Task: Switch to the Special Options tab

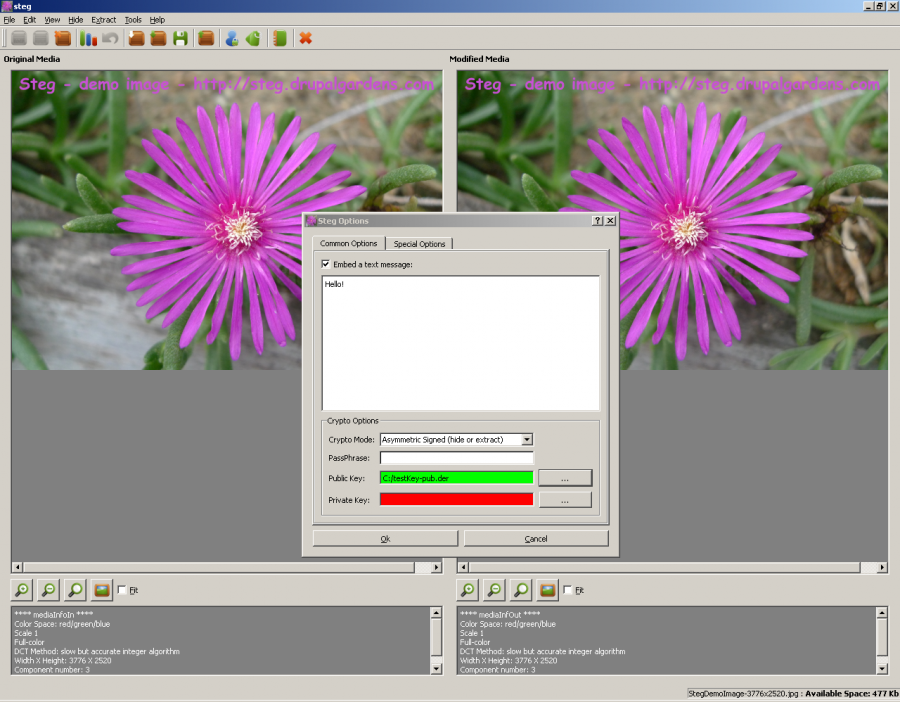Action: (420, 244)
